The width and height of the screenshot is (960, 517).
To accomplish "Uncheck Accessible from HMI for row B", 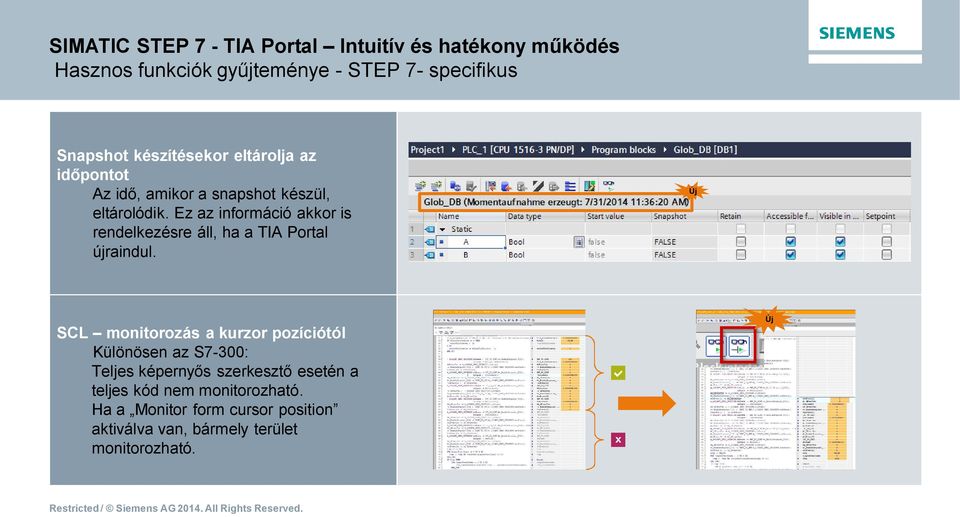I will (x=790, y=255).
